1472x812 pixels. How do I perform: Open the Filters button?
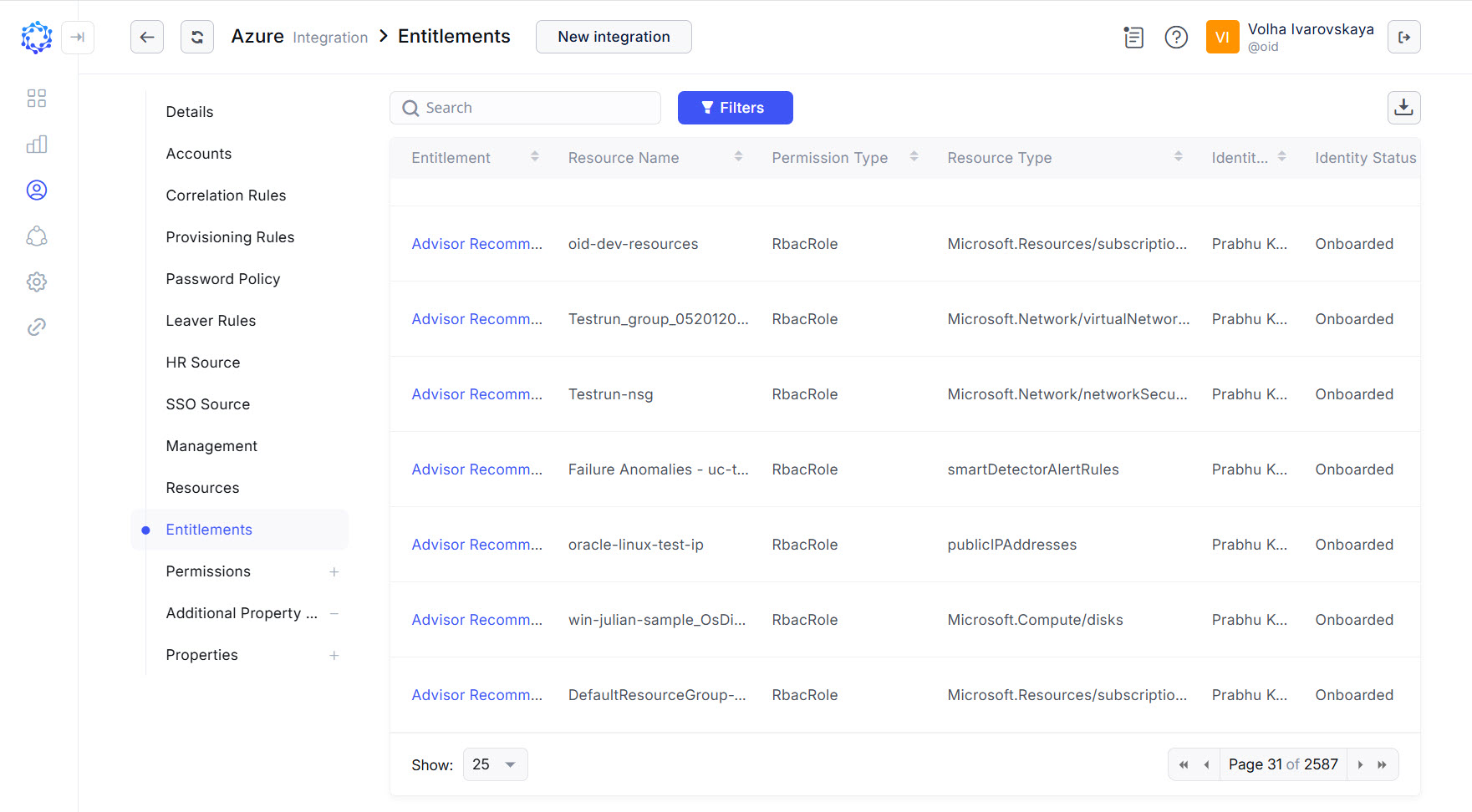(735, 108)
